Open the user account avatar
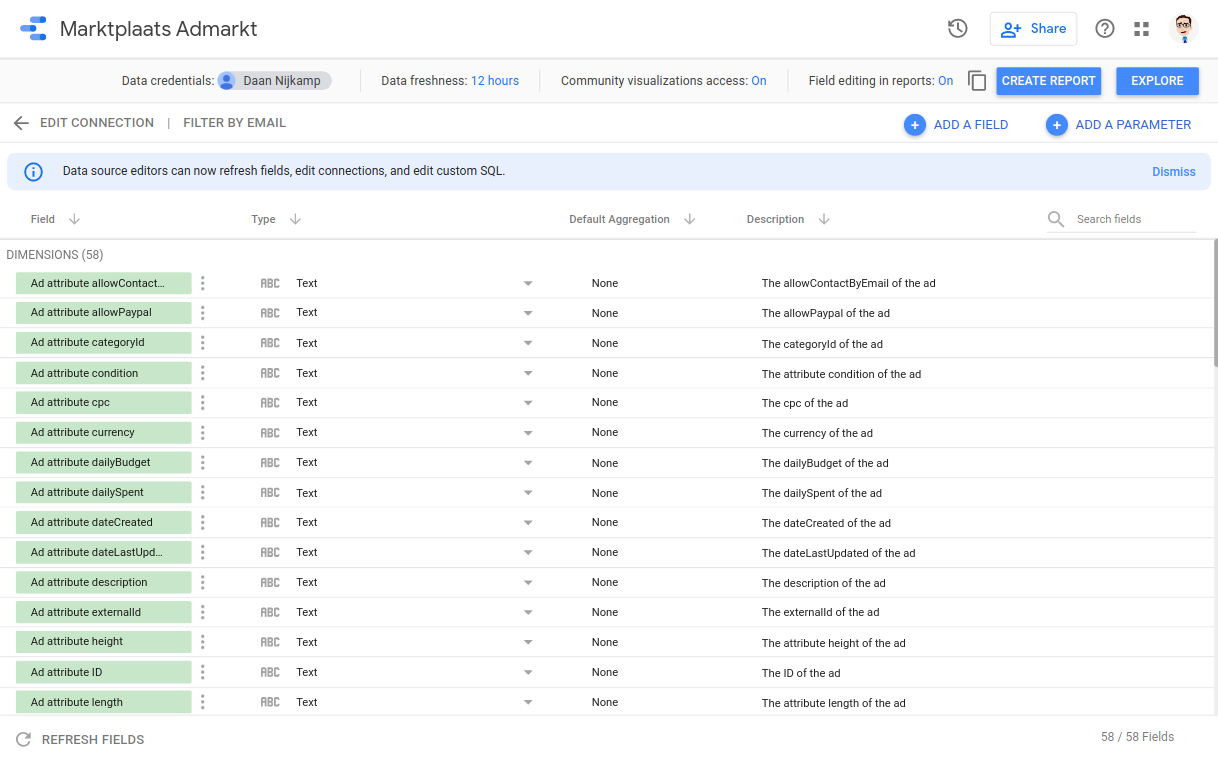 (x=1183, y=29)
